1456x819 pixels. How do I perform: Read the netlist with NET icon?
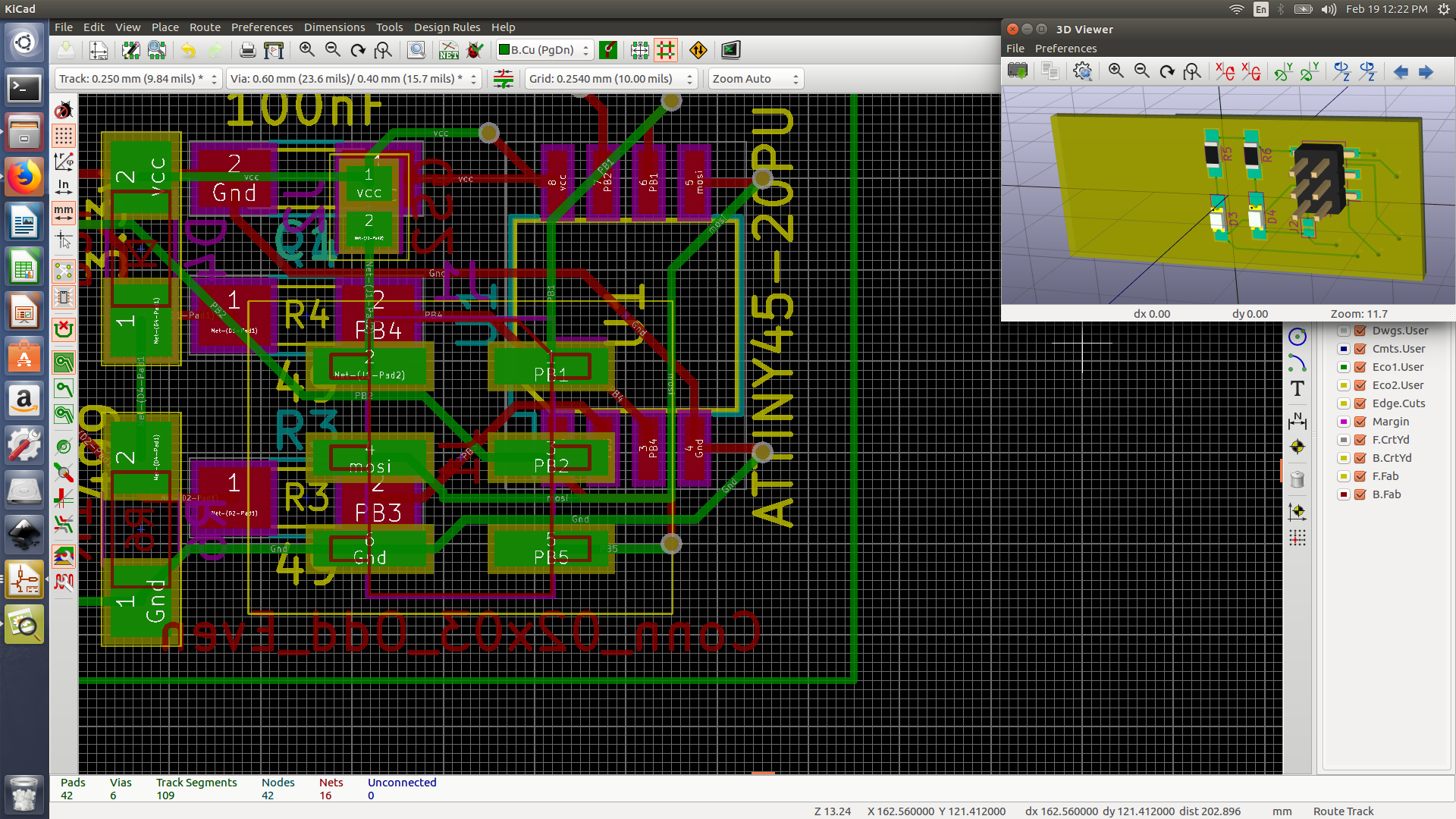point(449,50)
